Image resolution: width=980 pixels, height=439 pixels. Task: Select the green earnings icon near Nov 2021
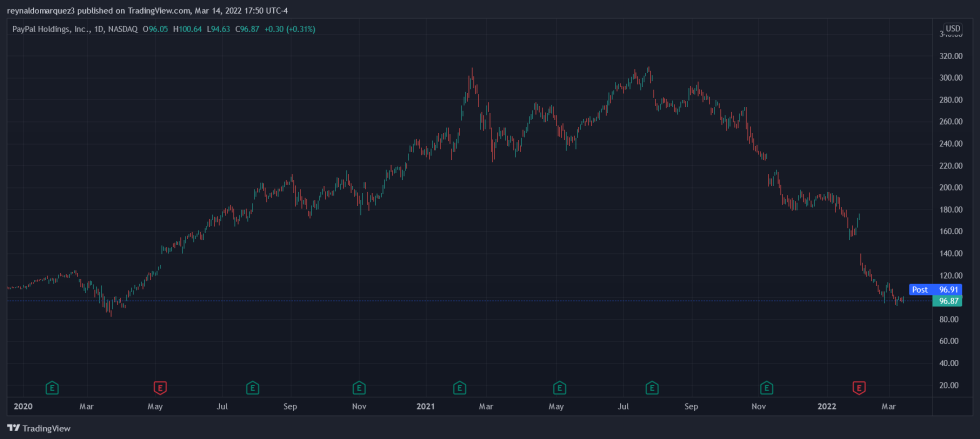766,386
